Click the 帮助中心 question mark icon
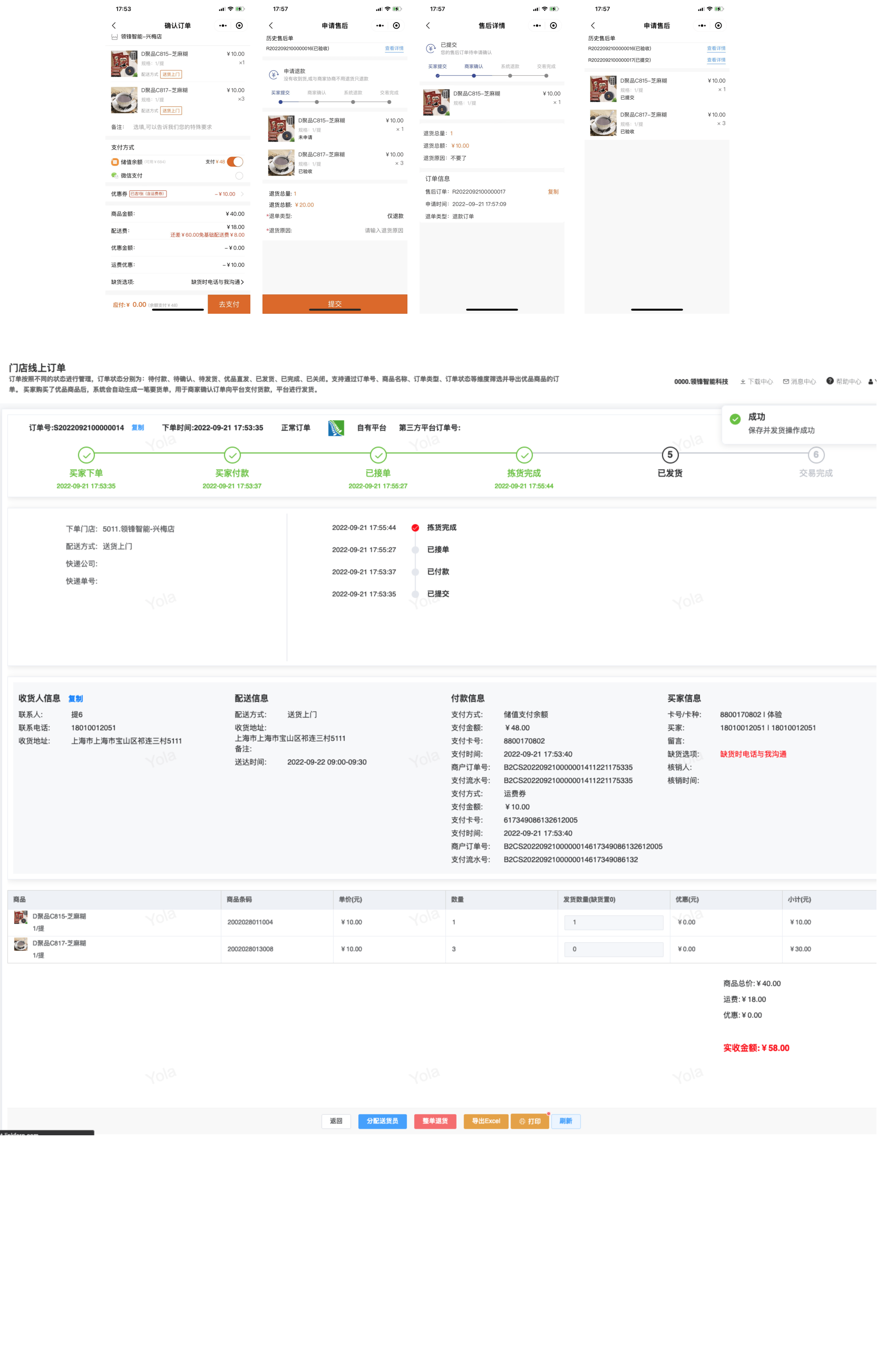Image resolution: width=896 pixels, height=1371 pixels. pyautogui.click(x=830, y=381)
